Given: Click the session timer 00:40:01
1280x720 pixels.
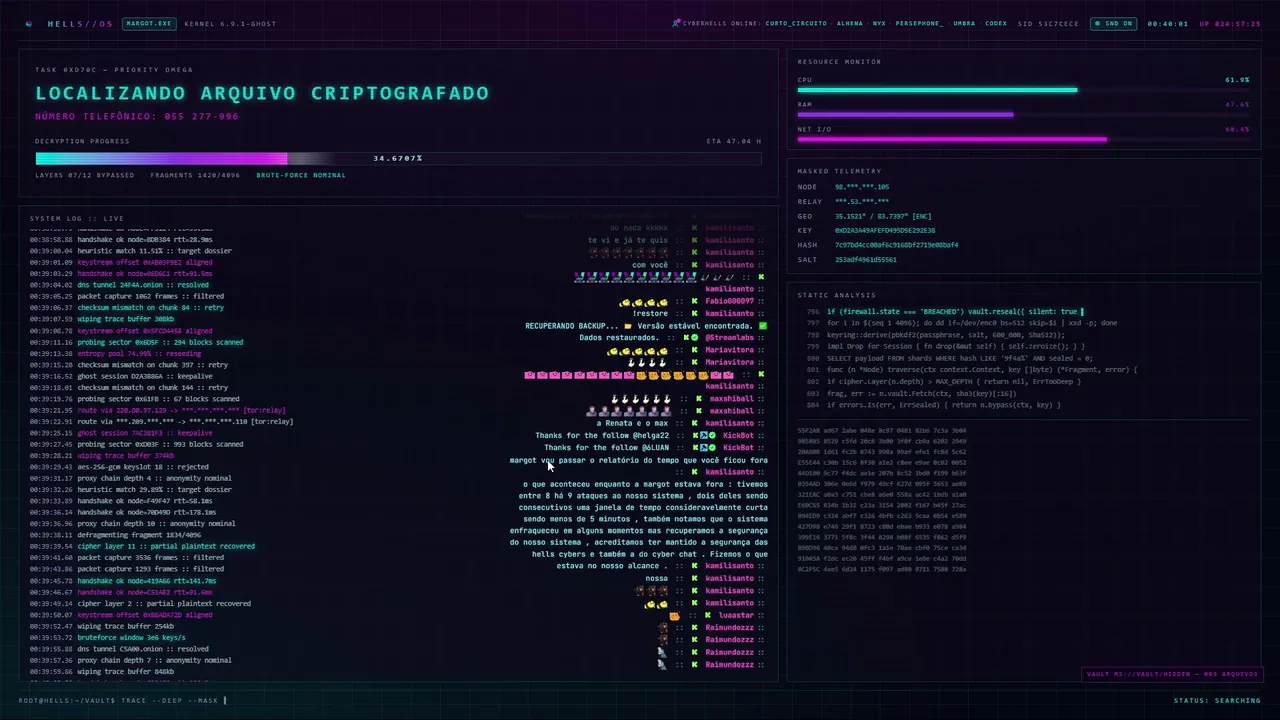Looking at the screenshot, I should [1167, 23].
